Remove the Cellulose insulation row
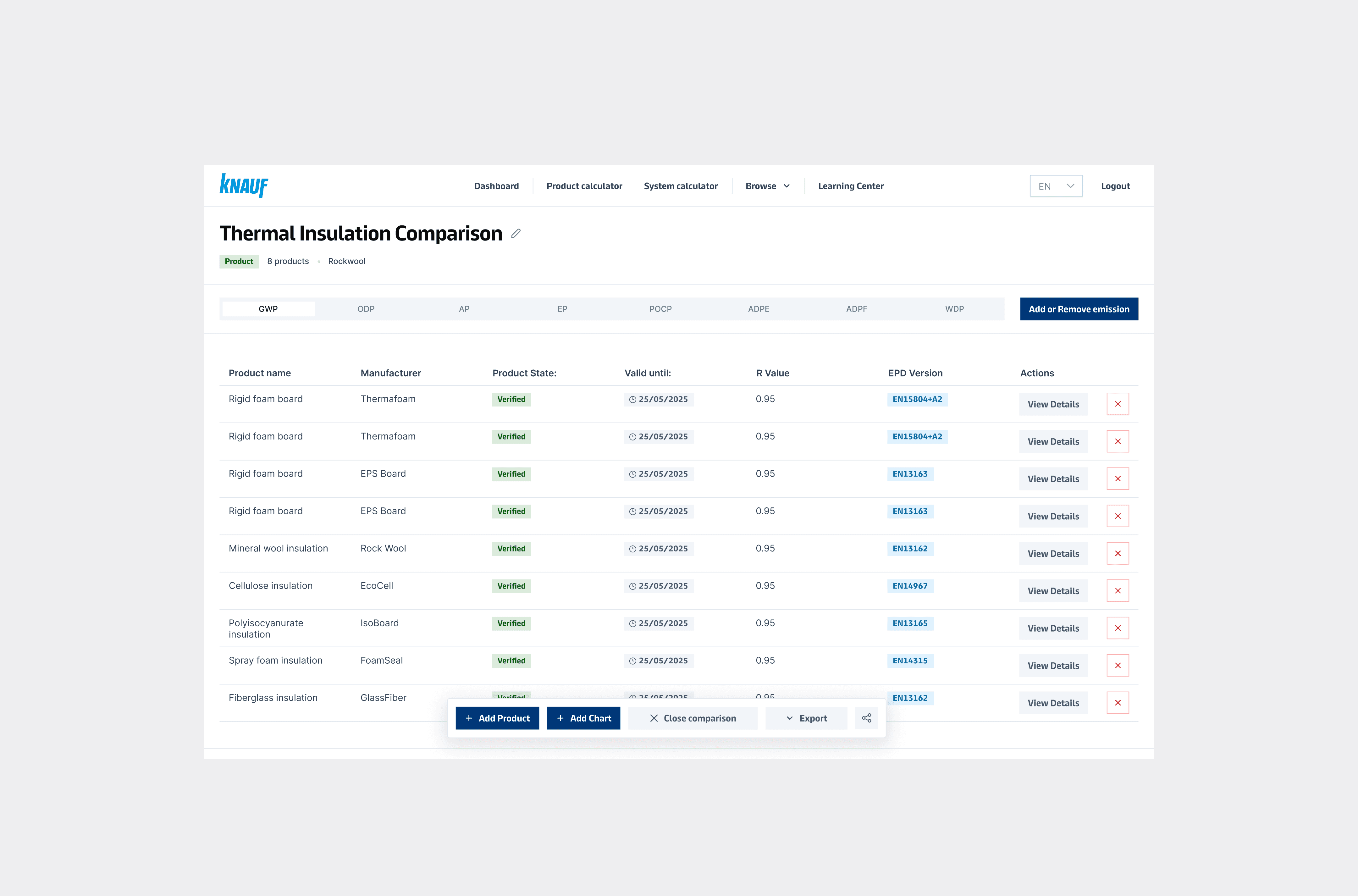 click(1117, 590)
